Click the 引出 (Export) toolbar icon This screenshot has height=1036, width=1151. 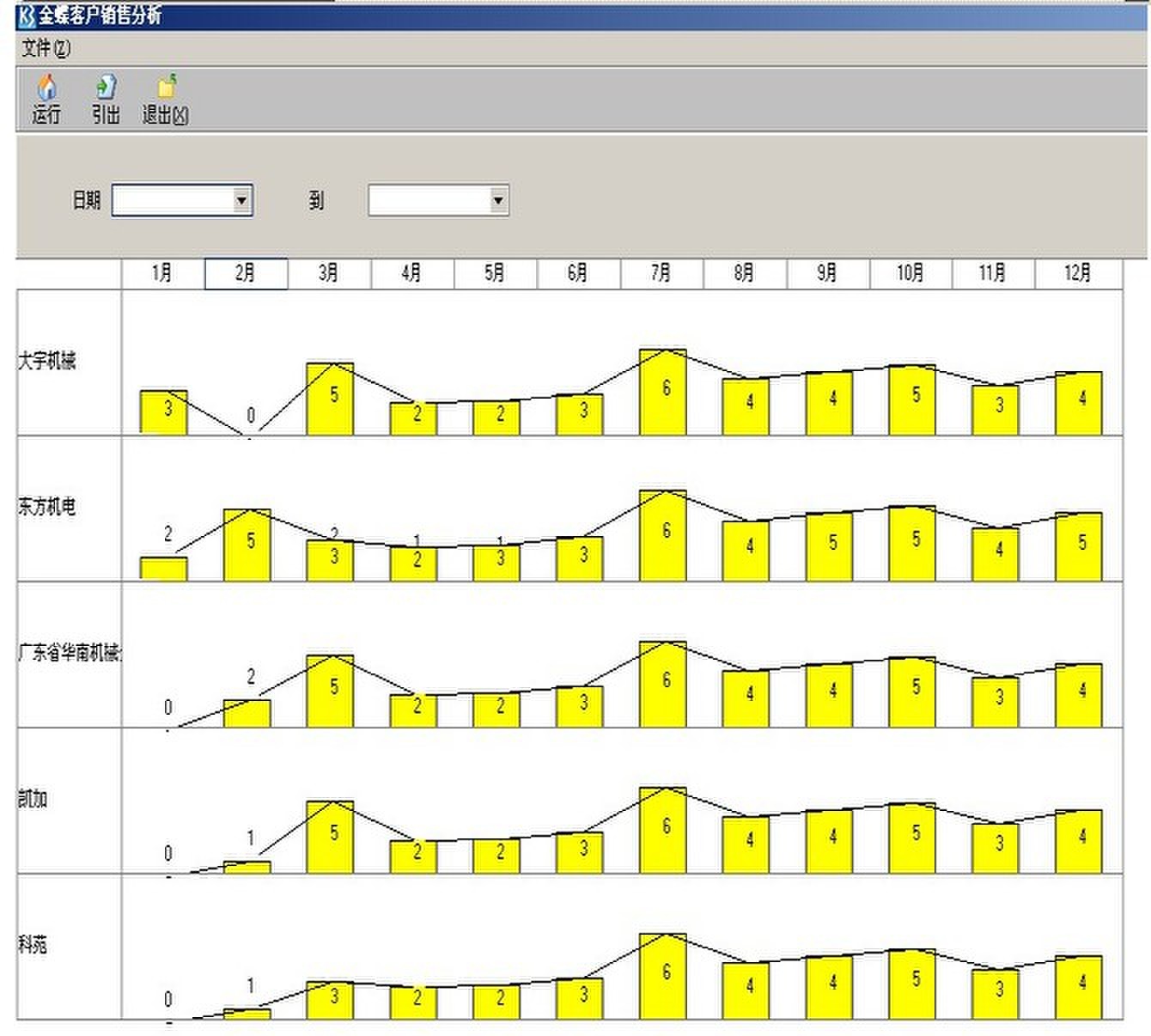[106, 99]
